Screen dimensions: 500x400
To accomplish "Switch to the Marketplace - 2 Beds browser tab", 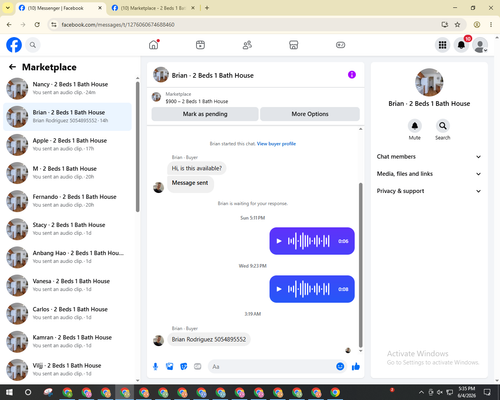I will click(x=153, y=8).
